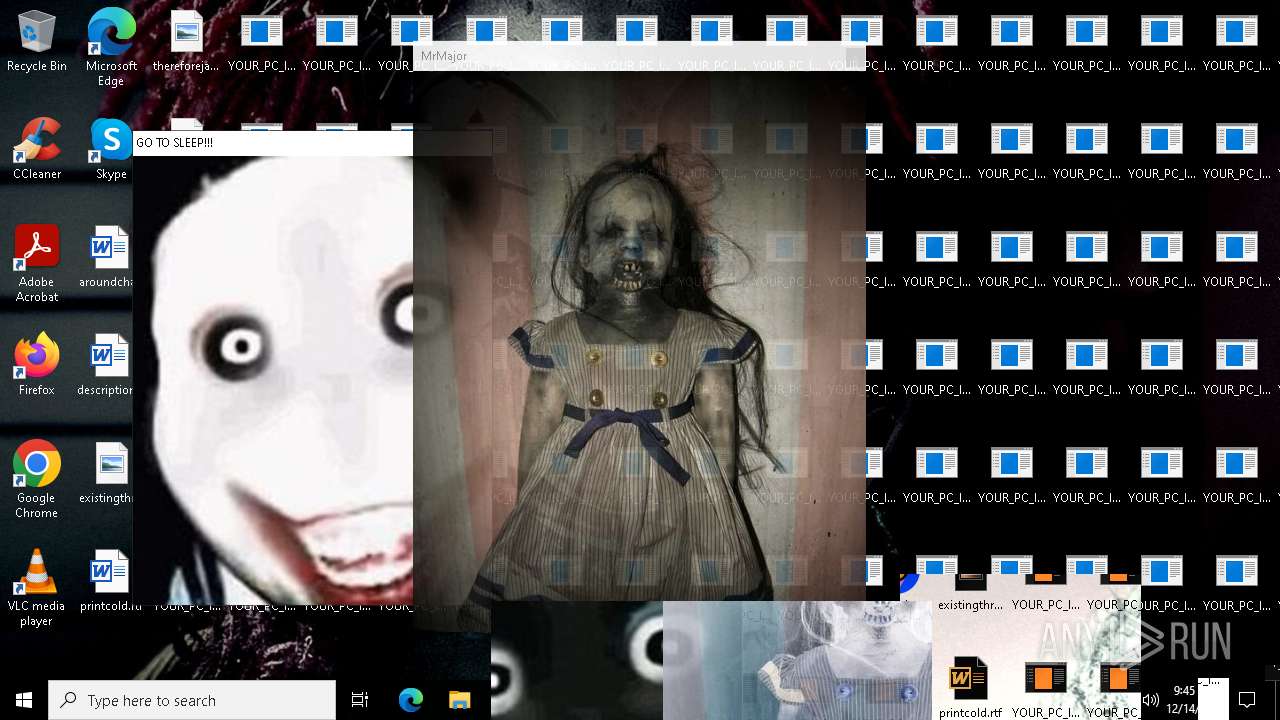Click the volume speaker tray icon
The width and height of the screenshot is (1280, 720).
coord(1151,700)
